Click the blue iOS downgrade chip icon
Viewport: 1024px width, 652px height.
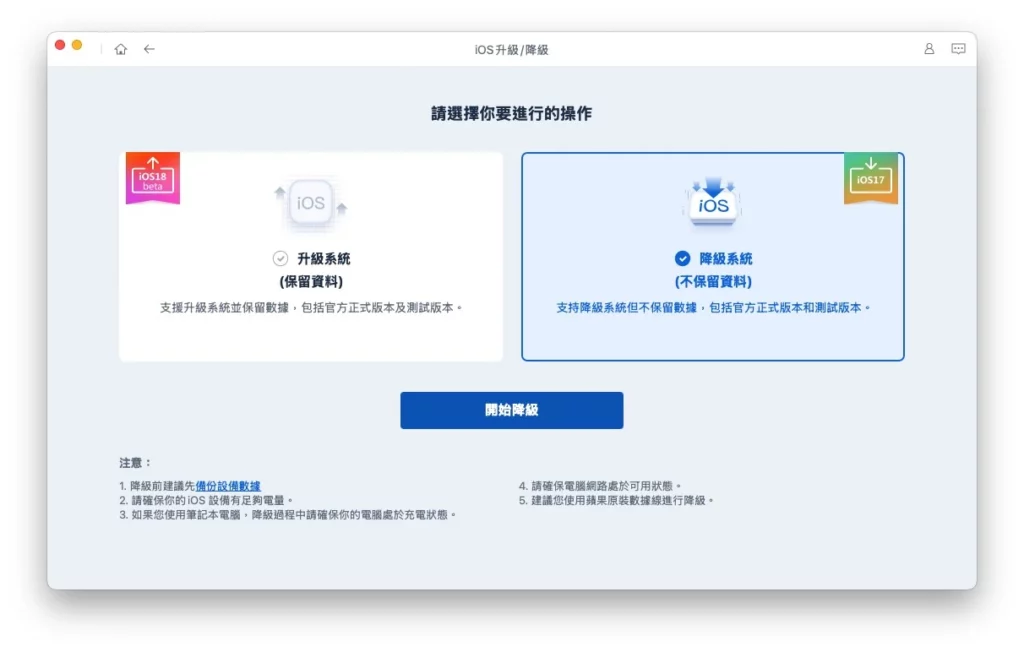click(x=713, y=201)
